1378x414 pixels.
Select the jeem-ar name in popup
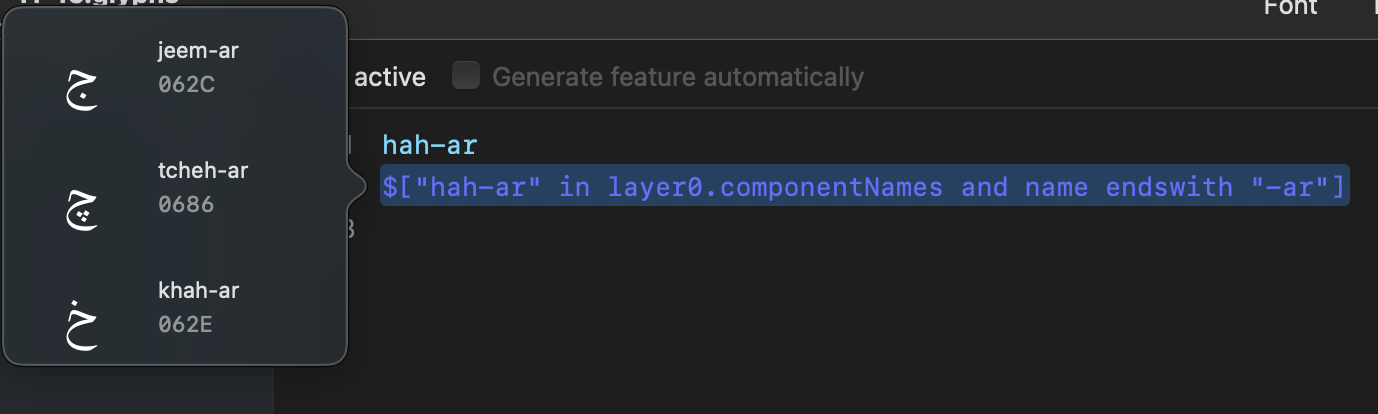pyautogui.click(x=198, y=51)
